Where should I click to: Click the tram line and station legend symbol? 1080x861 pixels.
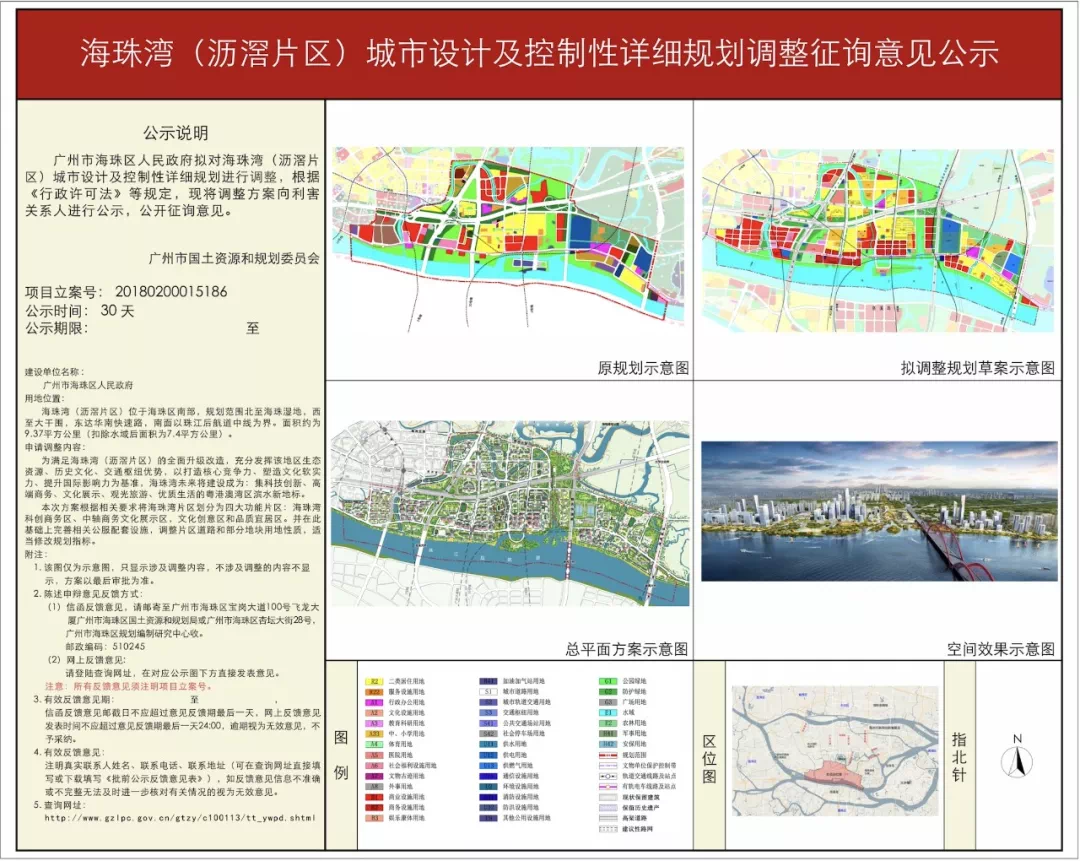click(607, 787)
